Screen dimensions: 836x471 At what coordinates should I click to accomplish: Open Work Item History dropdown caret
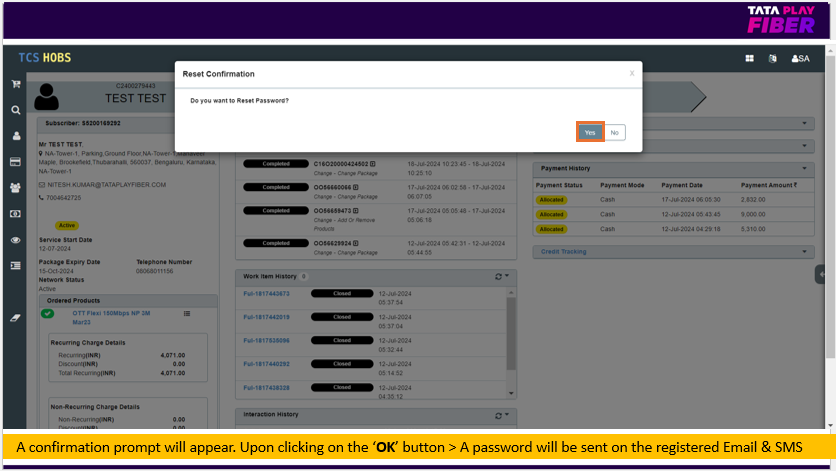tap(507, 276)
